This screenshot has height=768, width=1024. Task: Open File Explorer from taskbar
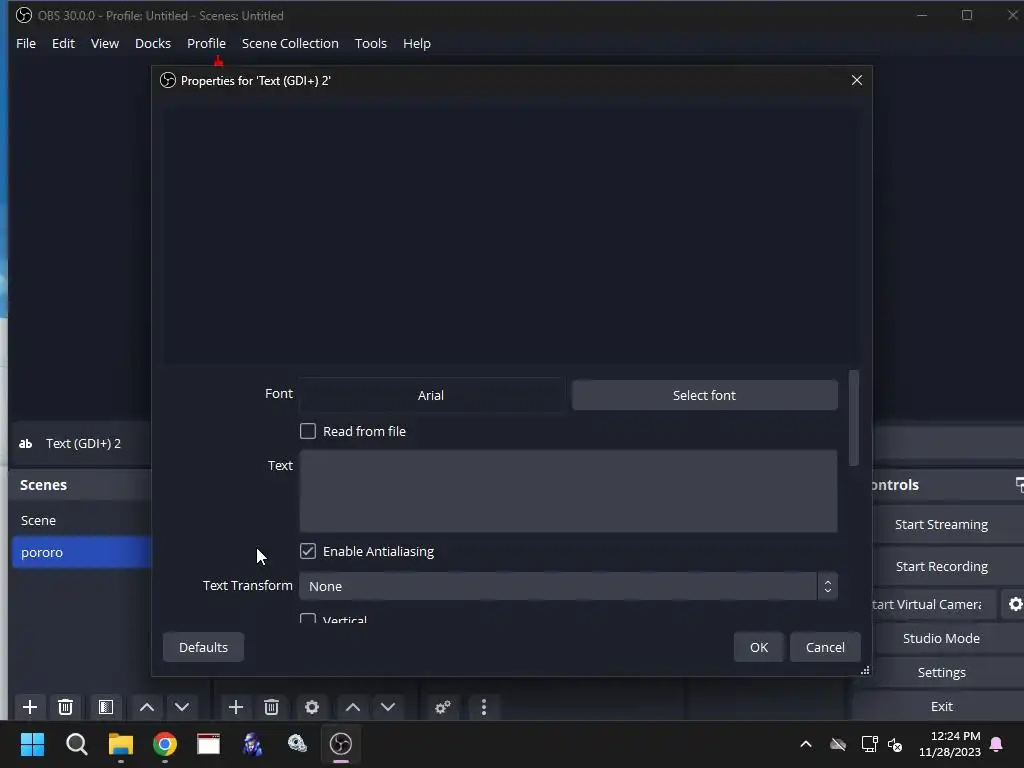(121, 744)
